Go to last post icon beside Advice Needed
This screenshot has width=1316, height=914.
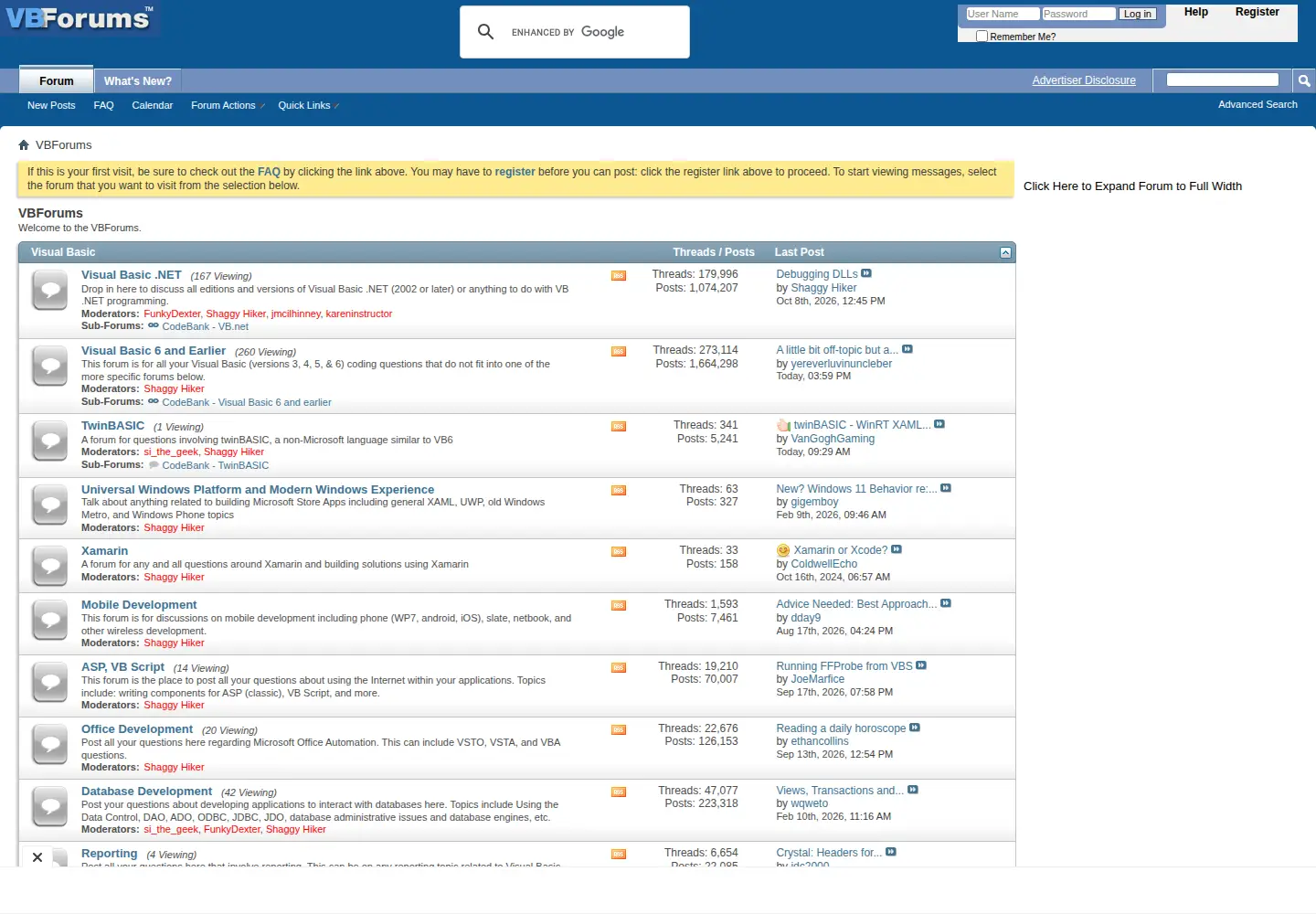pyautogui.click(x=946, y=603)
